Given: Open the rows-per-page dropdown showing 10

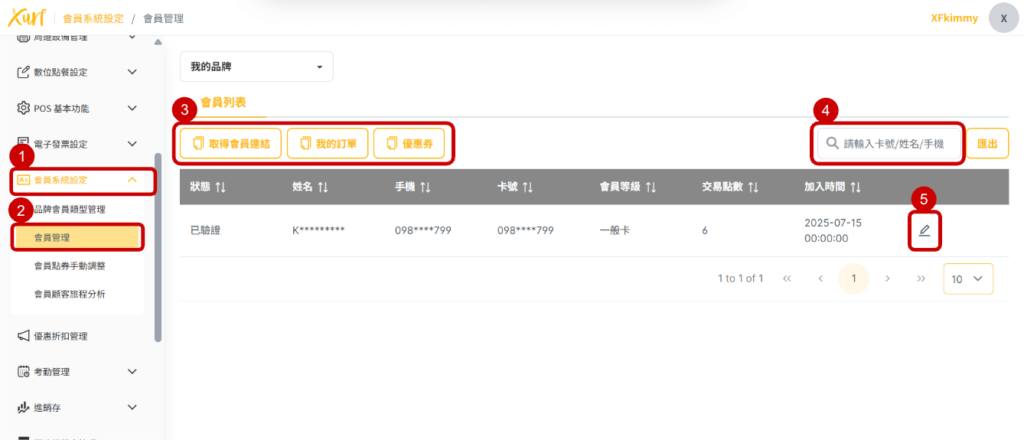Looking at the screenshot, I should point(967,279).
